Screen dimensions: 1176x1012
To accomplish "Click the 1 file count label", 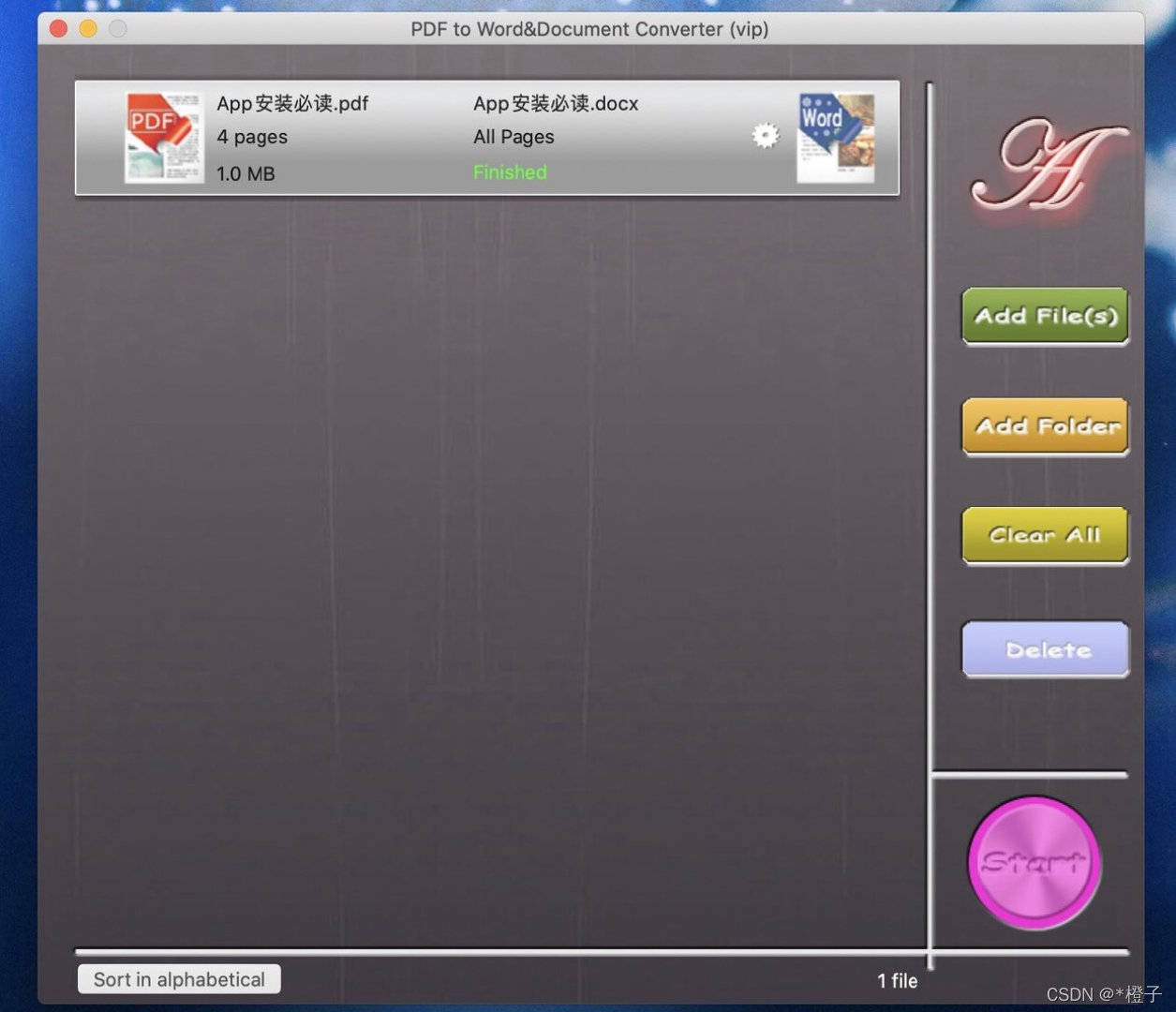I will point(897,981).
